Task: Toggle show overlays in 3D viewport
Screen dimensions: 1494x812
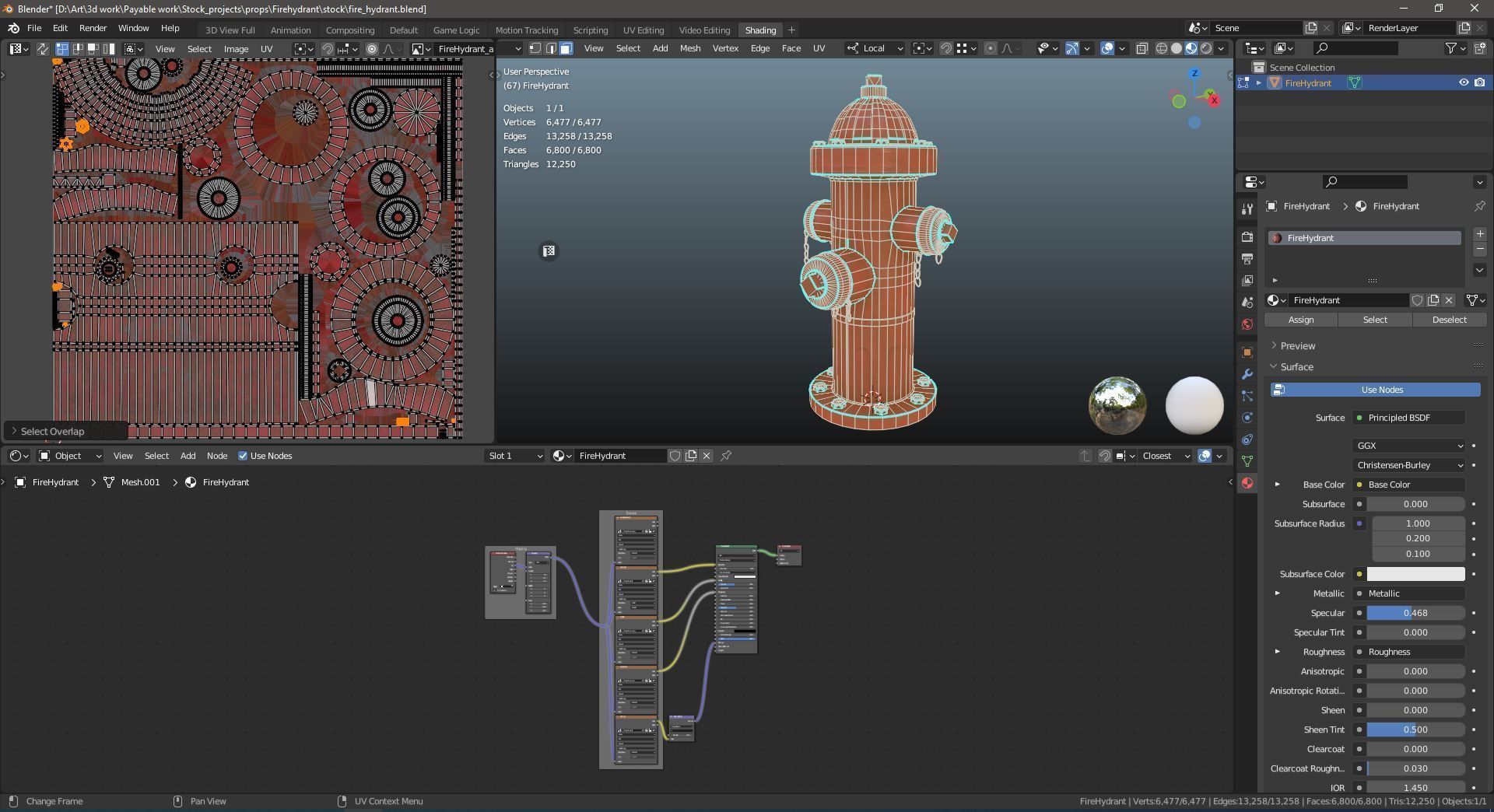Action: 1107,48
